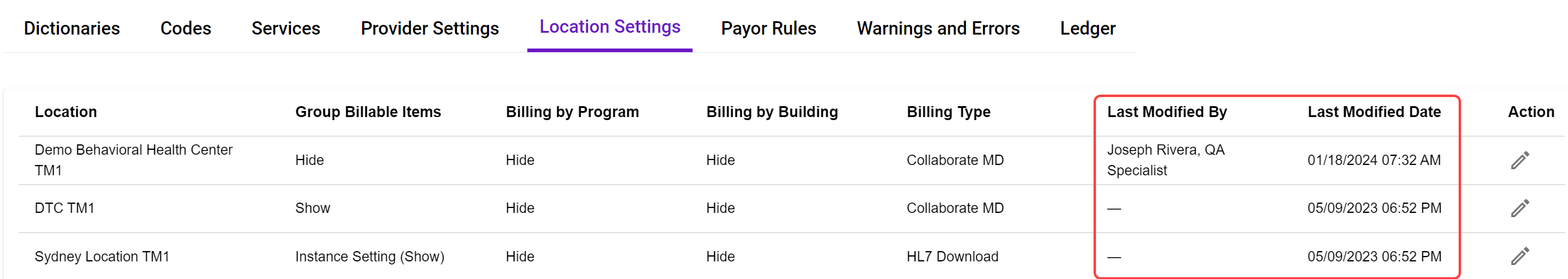
Task: Go to the Services tab
Action: coord(286,28)
